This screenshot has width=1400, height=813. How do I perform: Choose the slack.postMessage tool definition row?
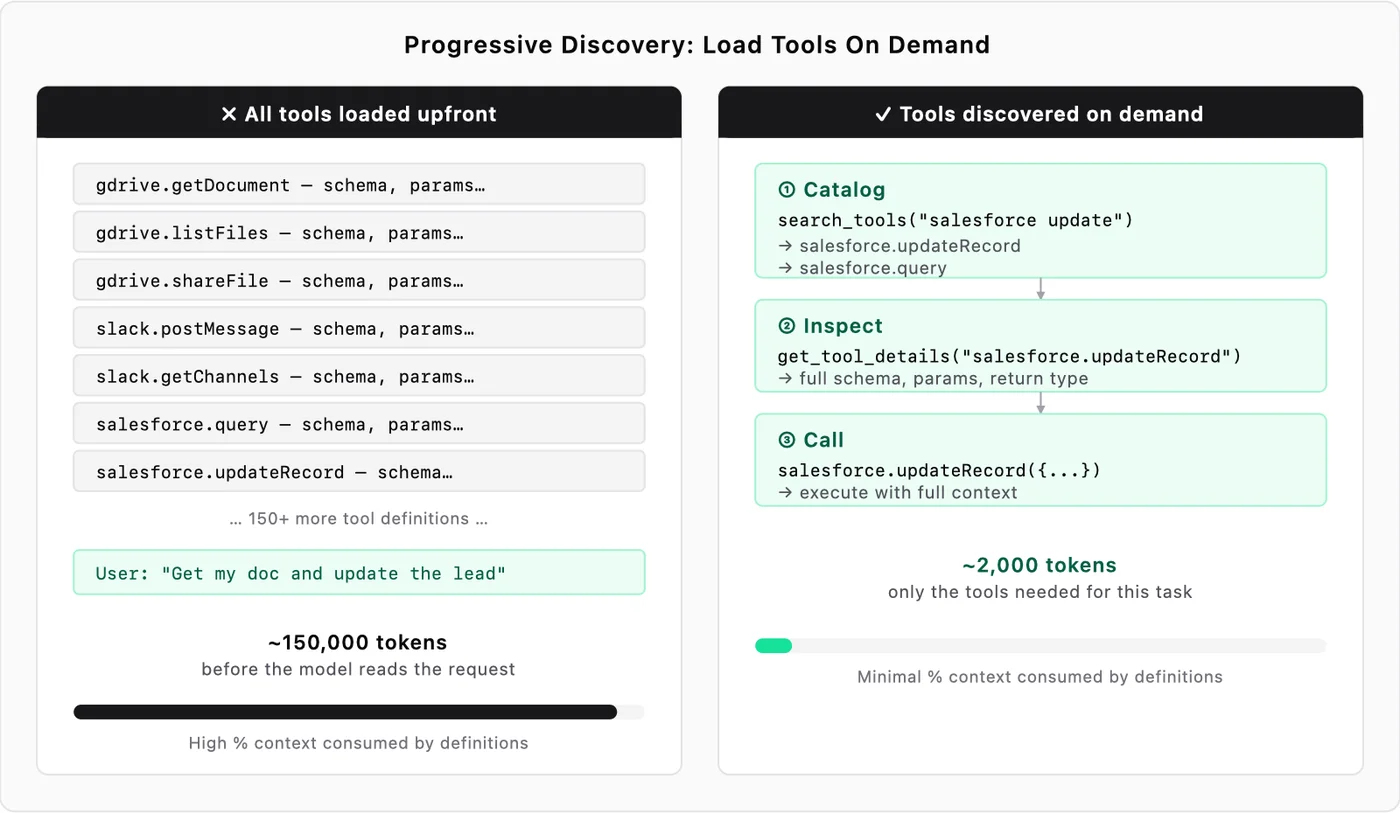point(359,329)
